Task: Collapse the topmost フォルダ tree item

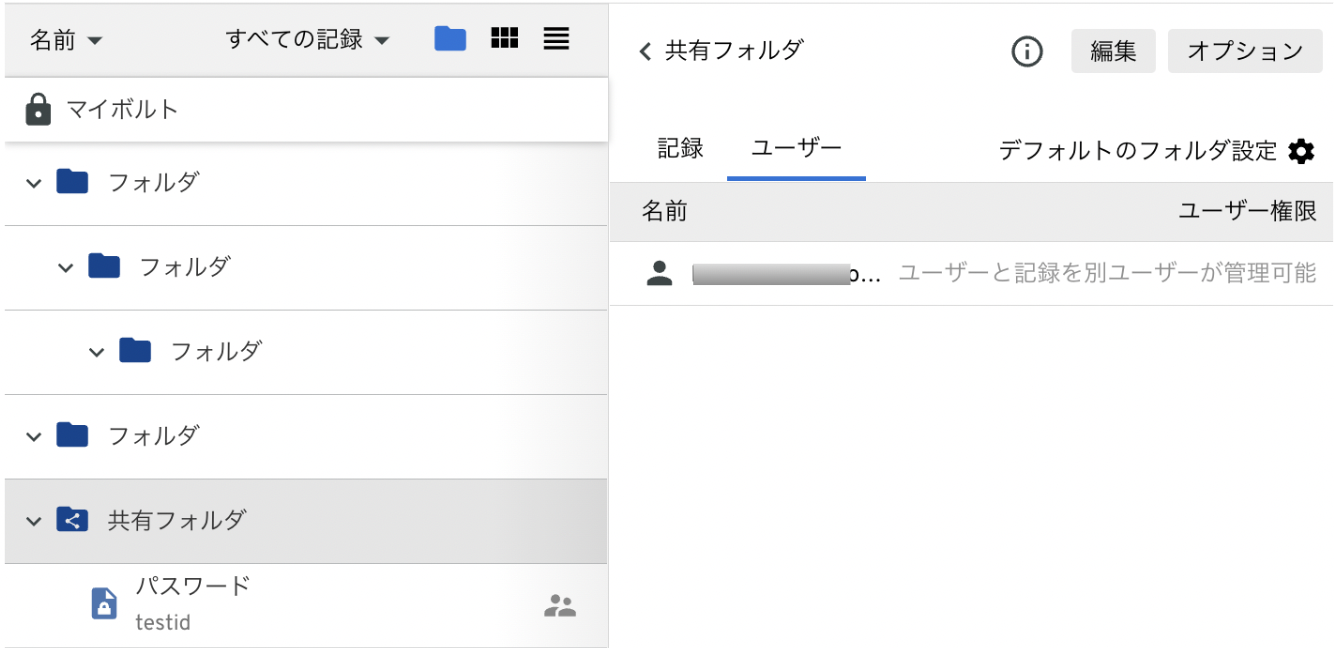Action: pyautogui.click(x=31, y=185)
